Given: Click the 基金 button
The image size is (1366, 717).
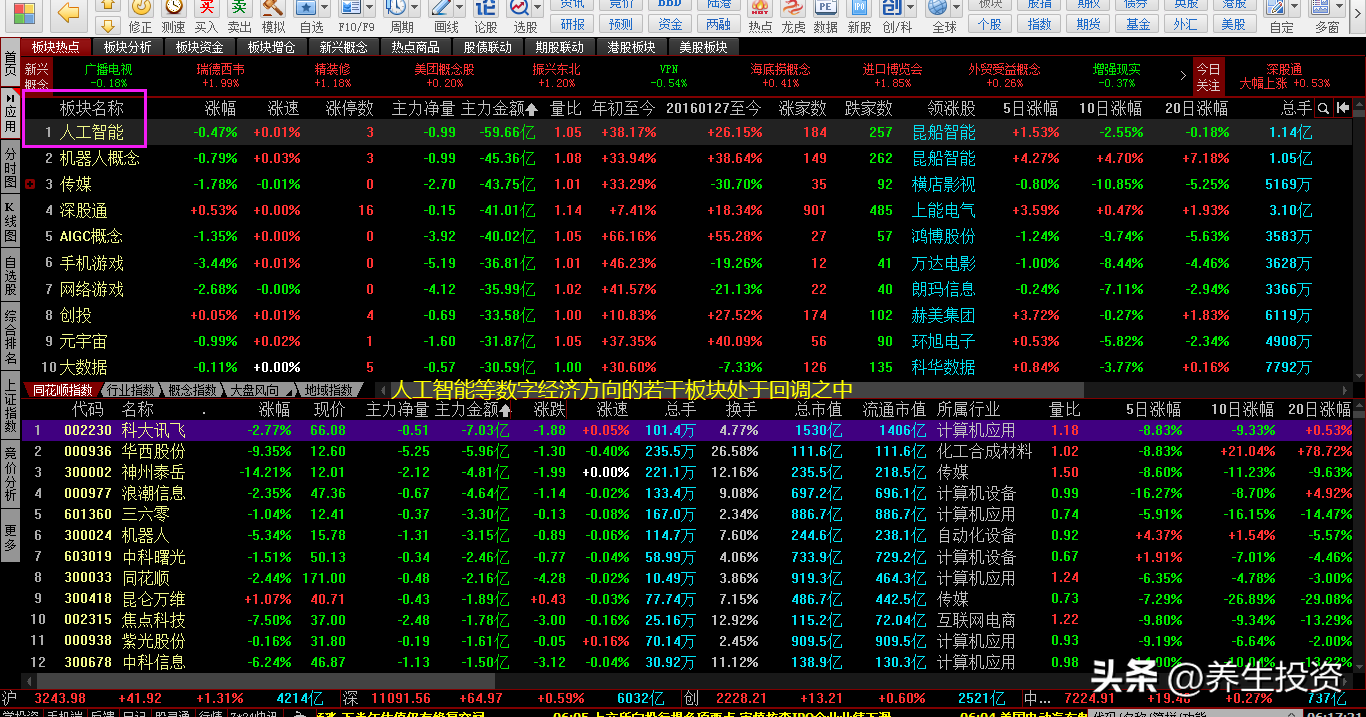Looking at the screenshot, I should (1138, 24).
